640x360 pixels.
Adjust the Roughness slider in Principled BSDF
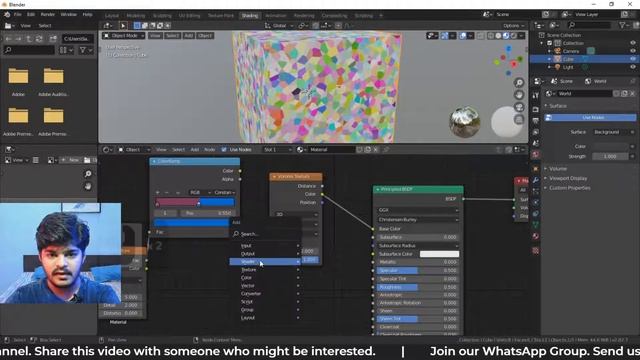pyautogui.click(x=418, y=287)
